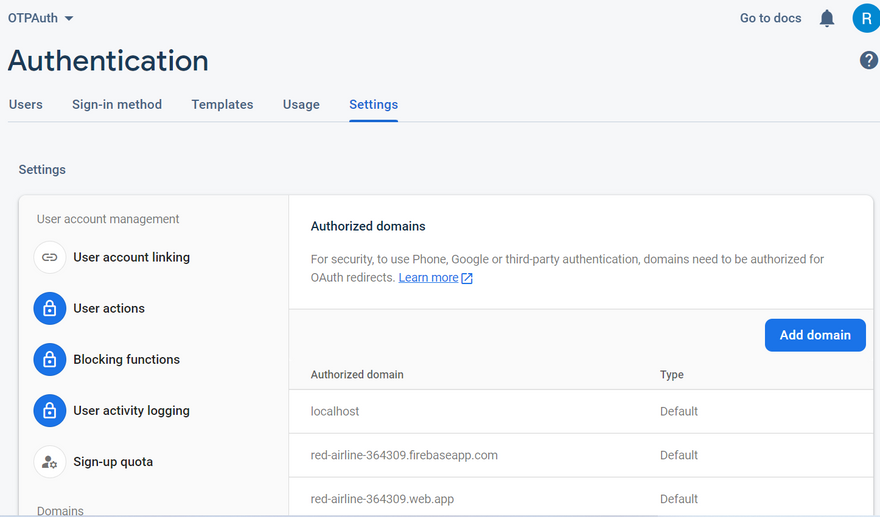Open the Sign-in method tab

[x=117, y=104]
